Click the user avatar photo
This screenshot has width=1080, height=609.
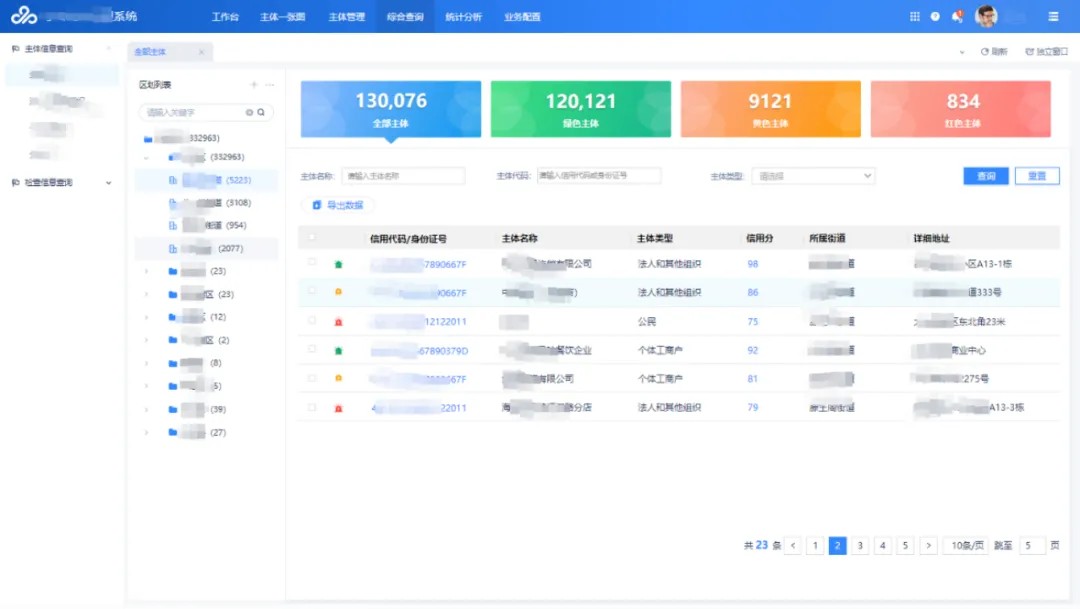(986, 16)
